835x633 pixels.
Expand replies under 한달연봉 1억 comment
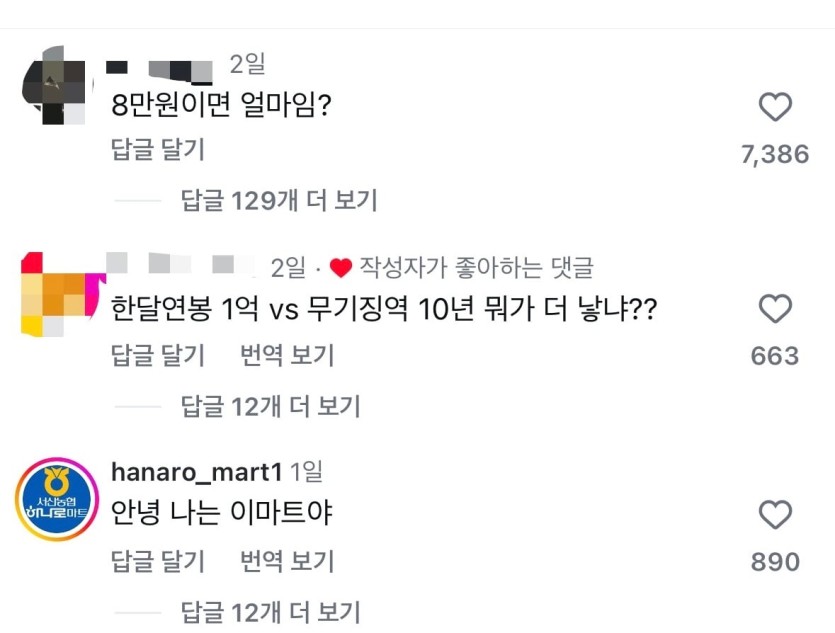pyautogui.click(x=271, y=407)
